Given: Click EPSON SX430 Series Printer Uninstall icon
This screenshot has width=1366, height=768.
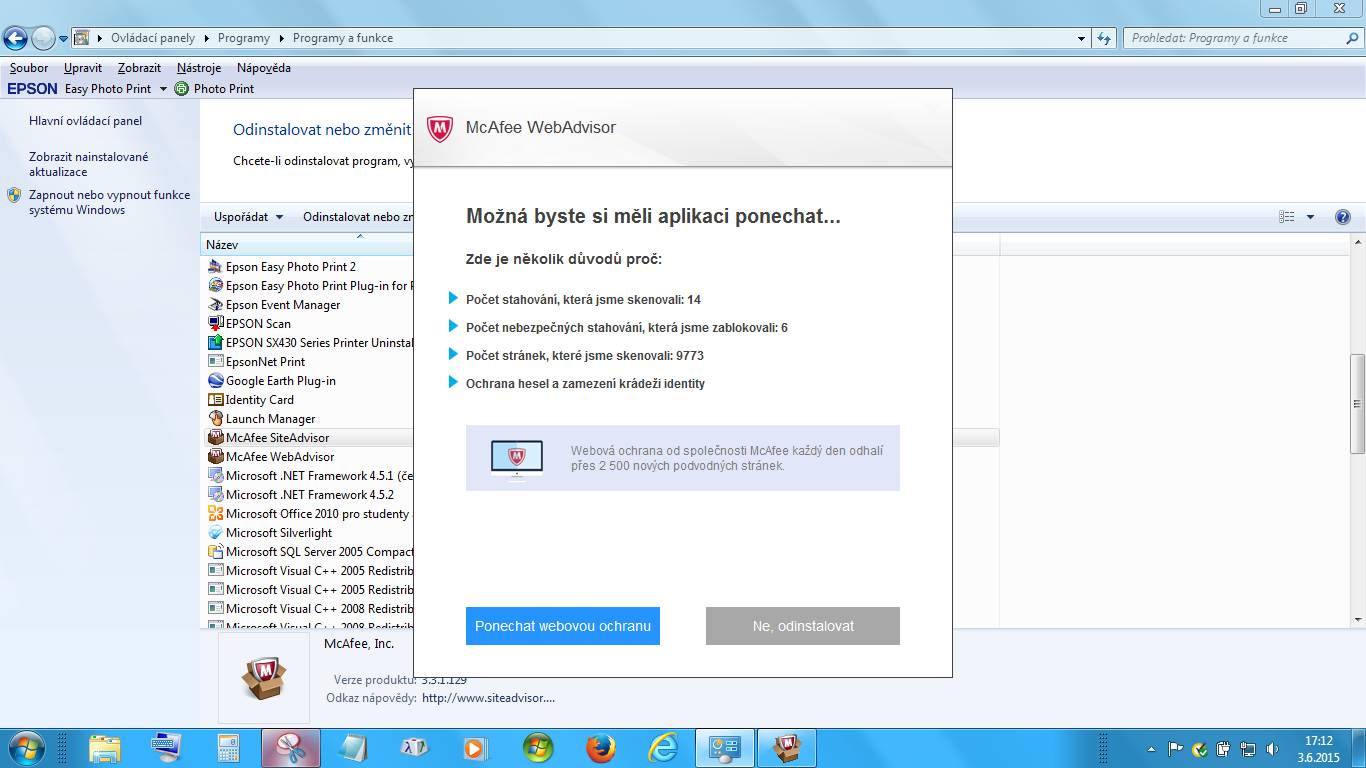Looking at the screenshot, I should point(215,343).
